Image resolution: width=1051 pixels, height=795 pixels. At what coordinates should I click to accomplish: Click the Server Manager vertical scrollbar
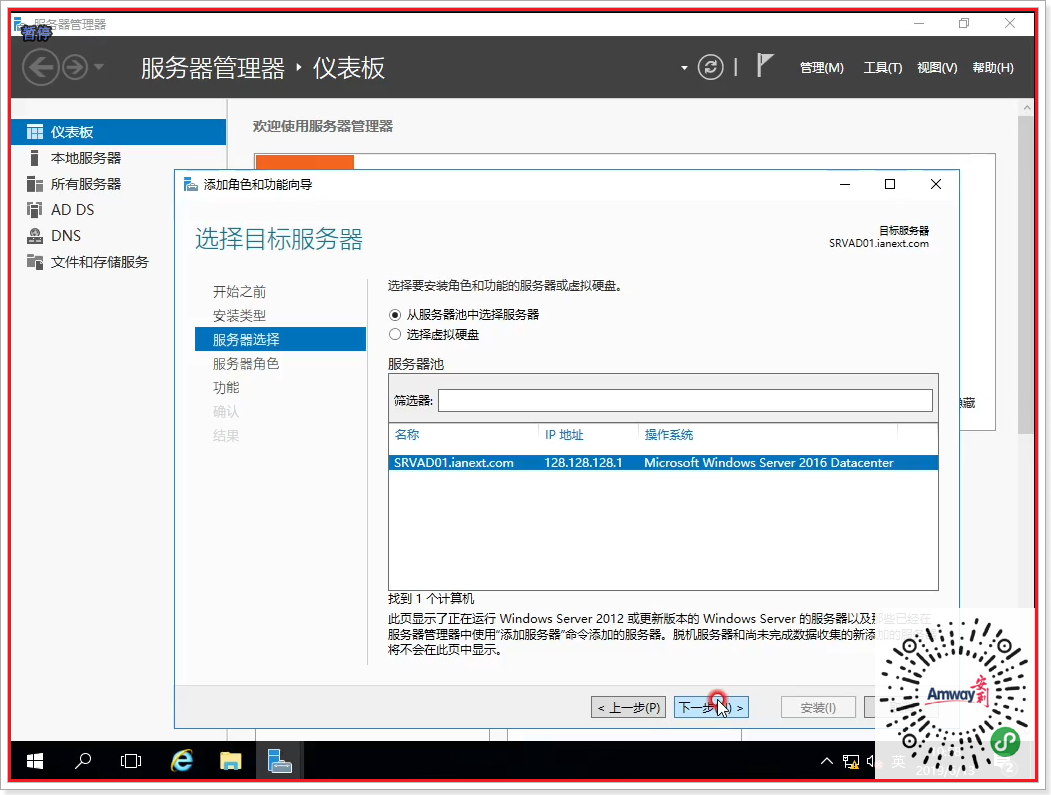[x=1026, y=275]
